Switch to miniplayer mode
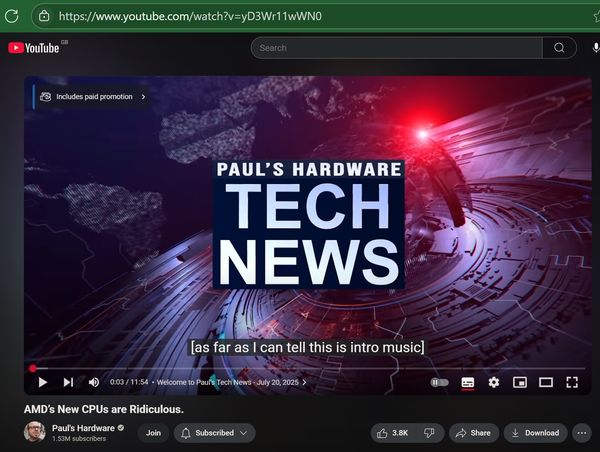This screenshot has width=600, height=452. pyautogui.click(x=520, y=382)
